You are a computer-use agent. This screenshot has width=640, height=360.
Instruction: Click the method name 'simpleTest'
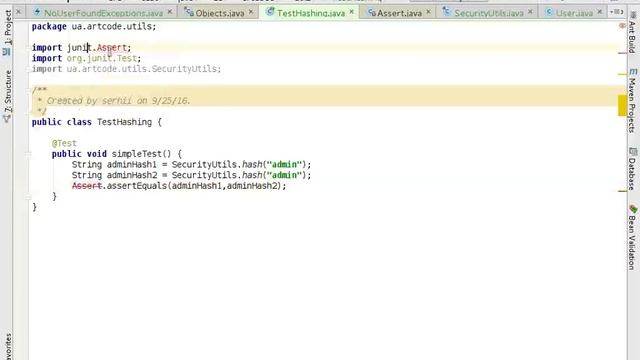click(137, 154)
